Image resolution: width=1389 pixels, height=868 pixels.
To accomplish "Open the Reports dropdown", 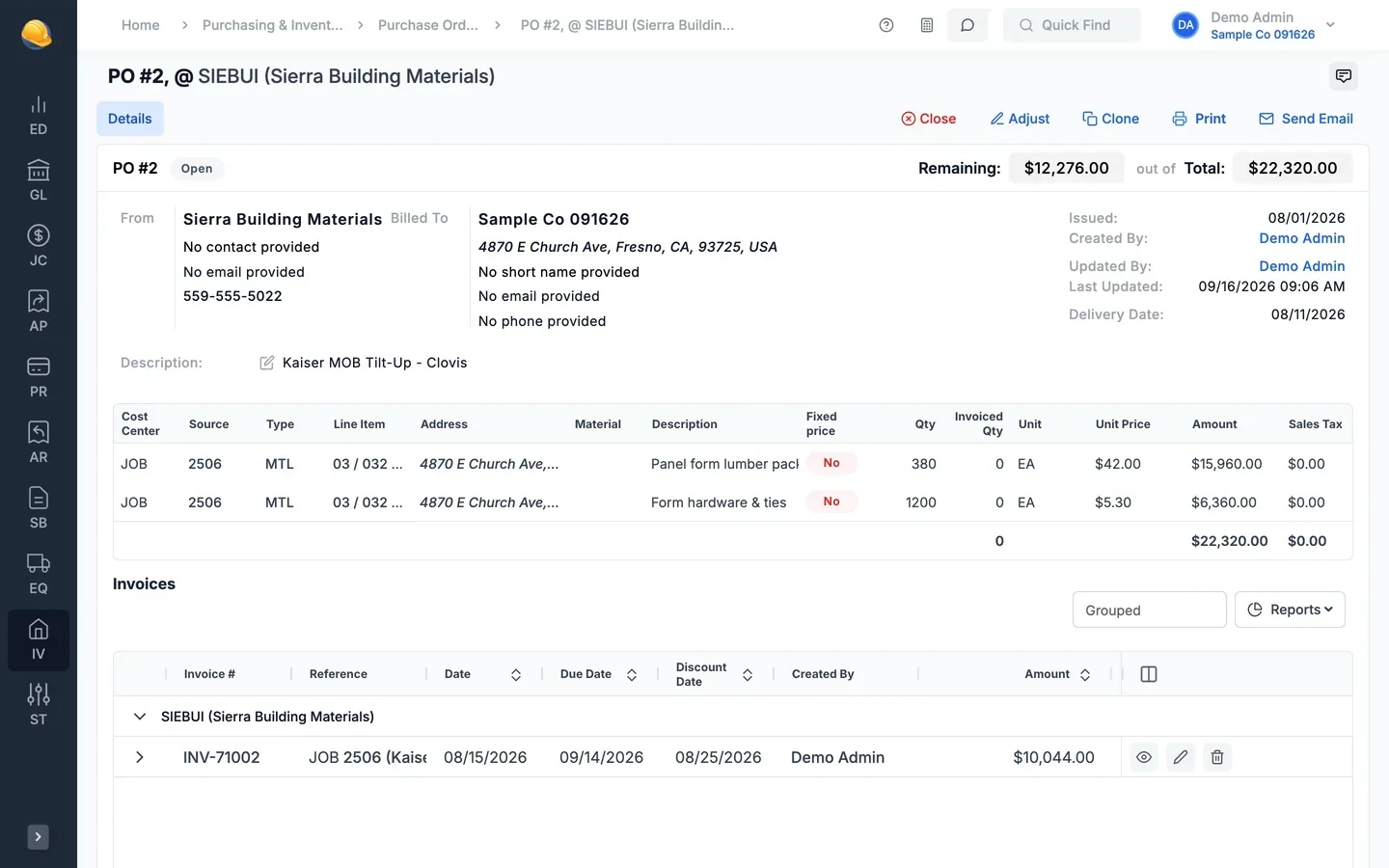I will [x=1290, y=610].
